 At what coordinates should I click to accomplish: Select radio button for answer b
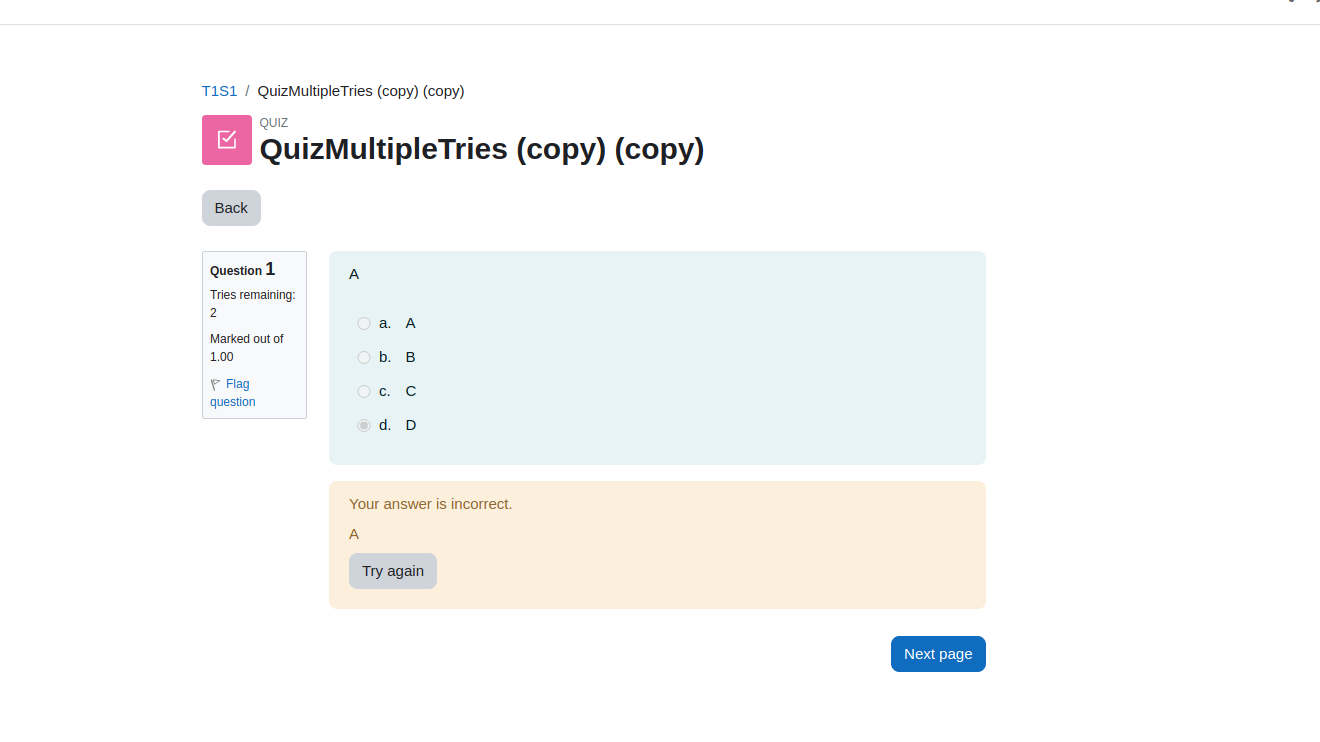(364, 357)
